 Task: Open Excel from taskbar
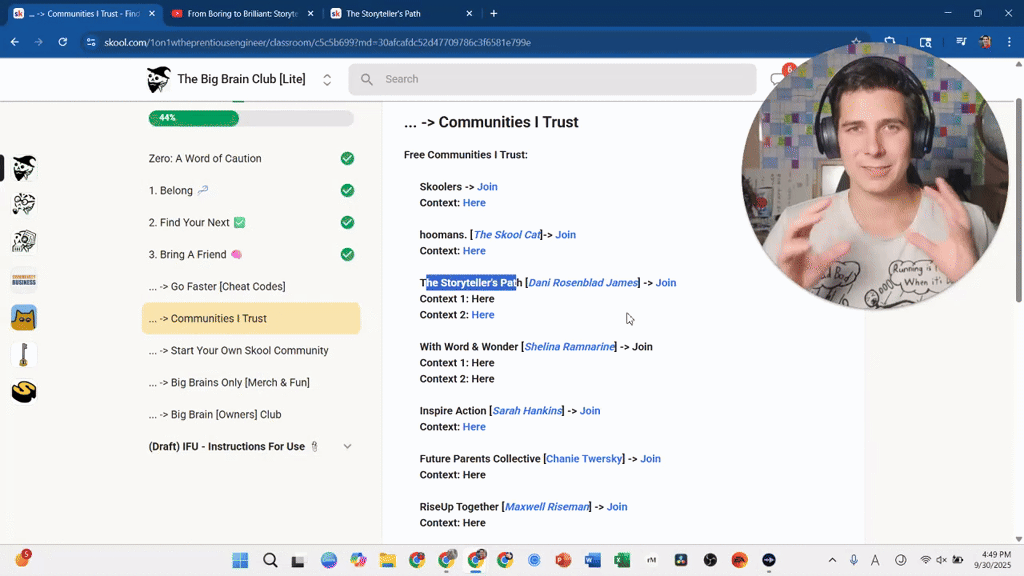(622, 560)
